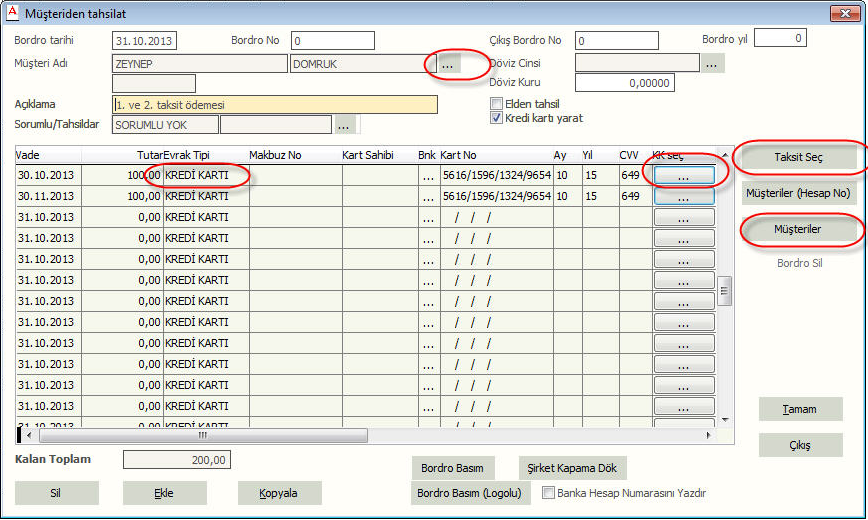Viewport: 868px width, 520px height.
Task: Click the browse button next to Müşteri Adı
Action: pyautogui.click(x=448, y=64)
